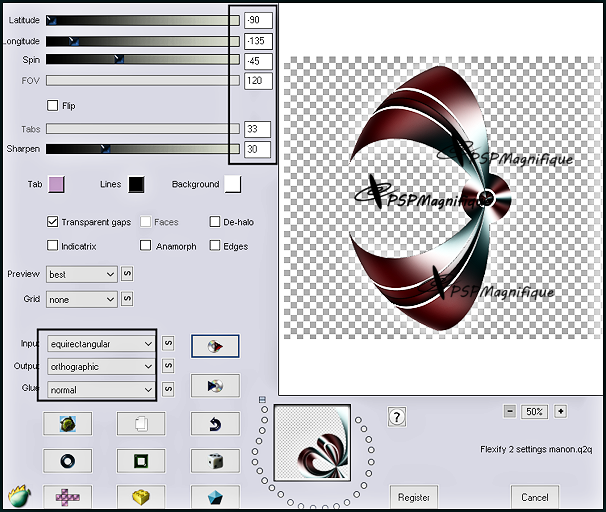Open the purple Tab color swatch
Image resolution: width=606 pixels, height=512 pixels.
(x=57, y=184)
